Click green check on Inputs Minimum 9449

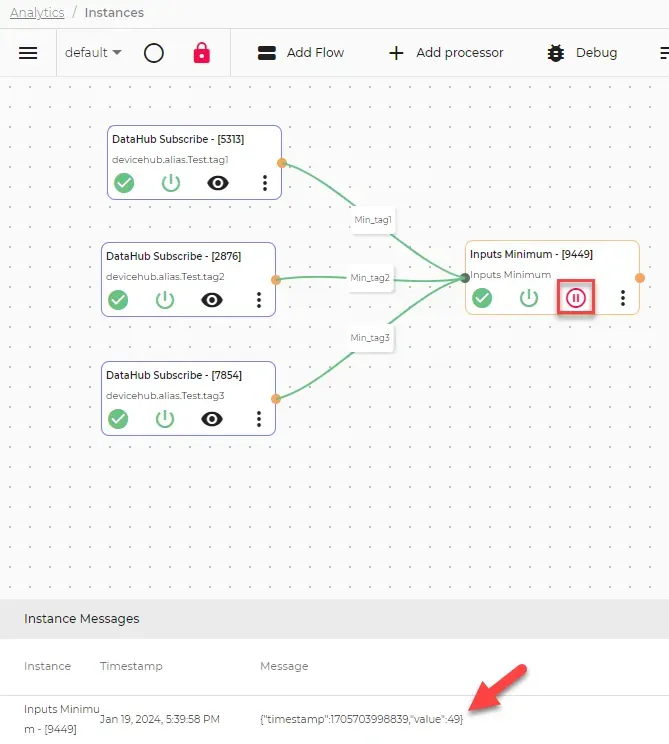pos(482,298)
